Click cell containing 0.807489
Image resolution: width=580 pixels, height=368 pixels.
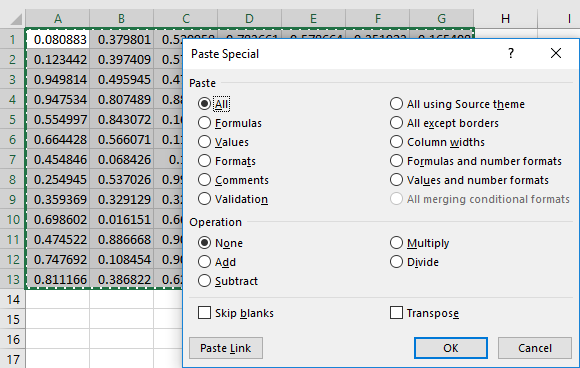122,99
